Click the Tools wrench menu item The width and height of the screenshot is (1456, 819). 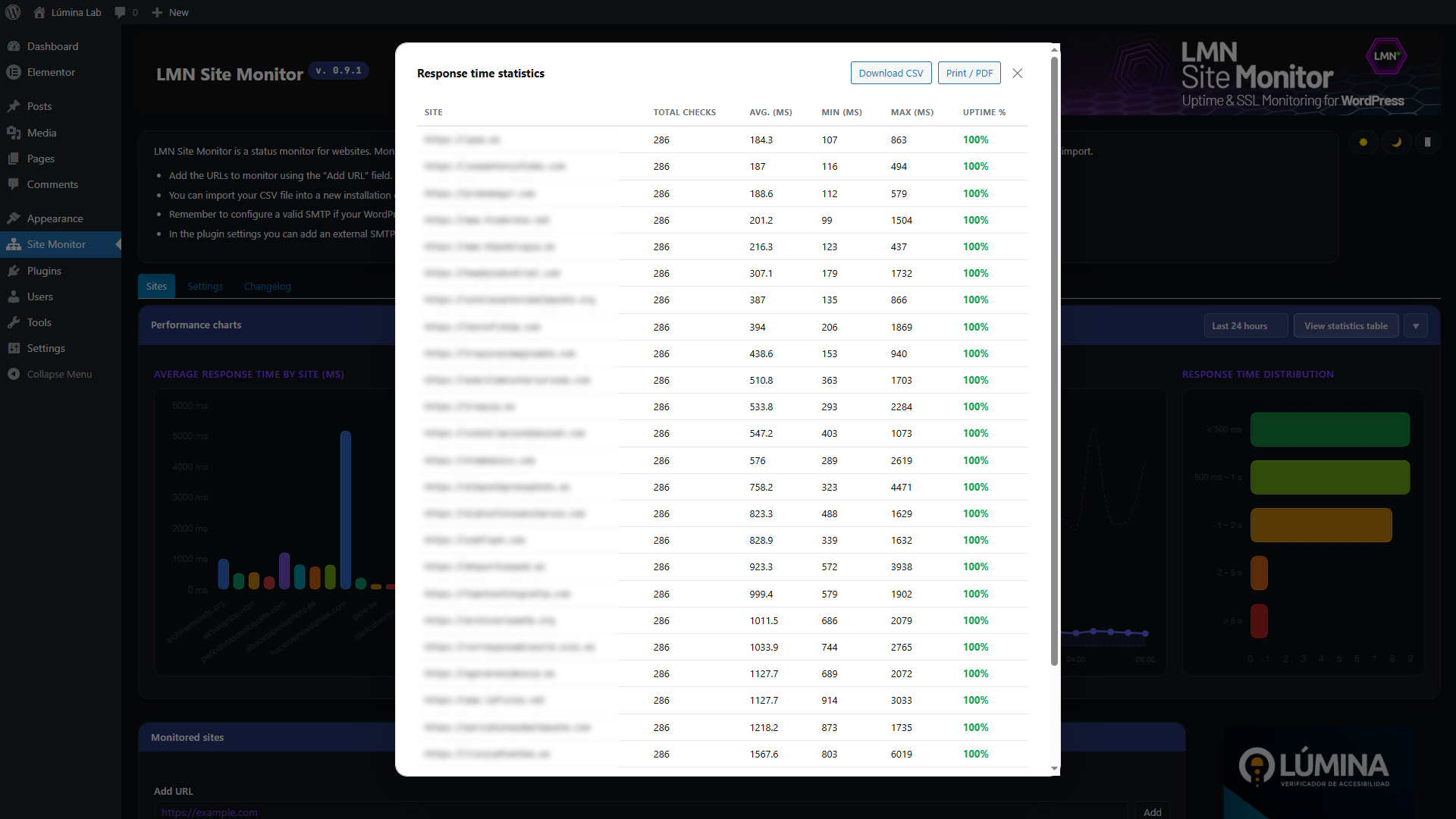coord(39,322)
